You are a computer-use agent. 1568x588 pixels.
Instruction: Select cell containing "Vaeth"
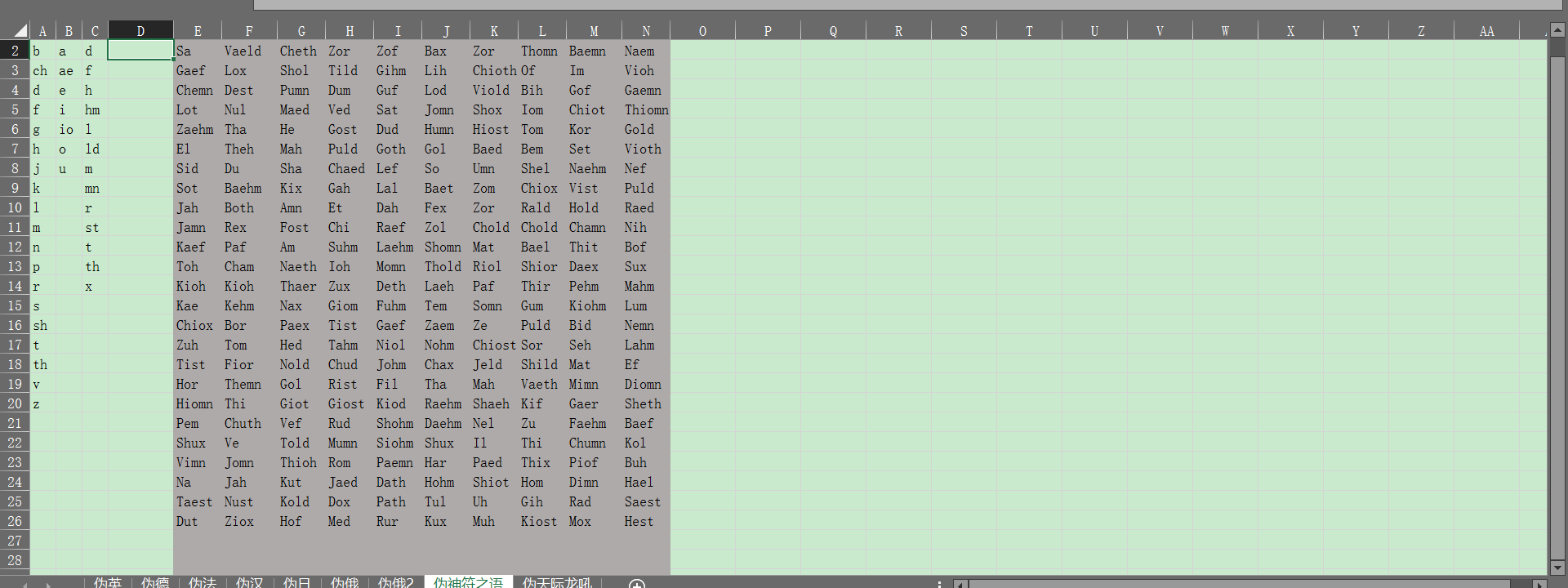[542, 384]
